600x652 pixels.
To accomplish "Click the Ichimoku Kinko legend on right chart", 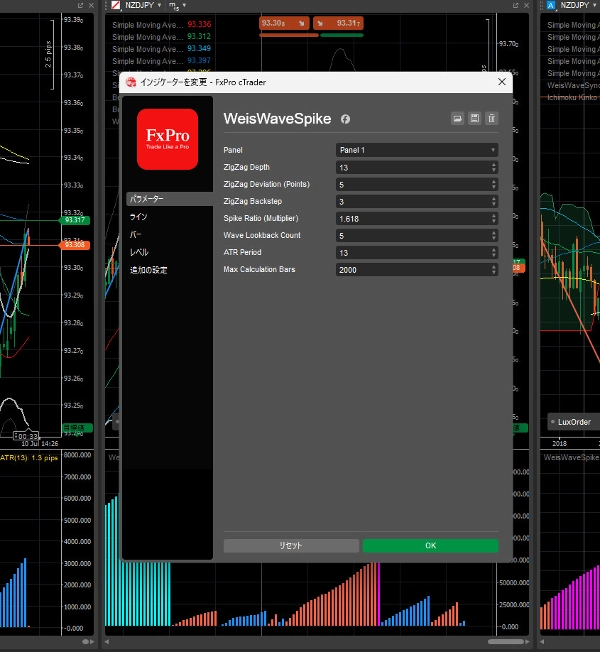I will [x=573, y=97].
